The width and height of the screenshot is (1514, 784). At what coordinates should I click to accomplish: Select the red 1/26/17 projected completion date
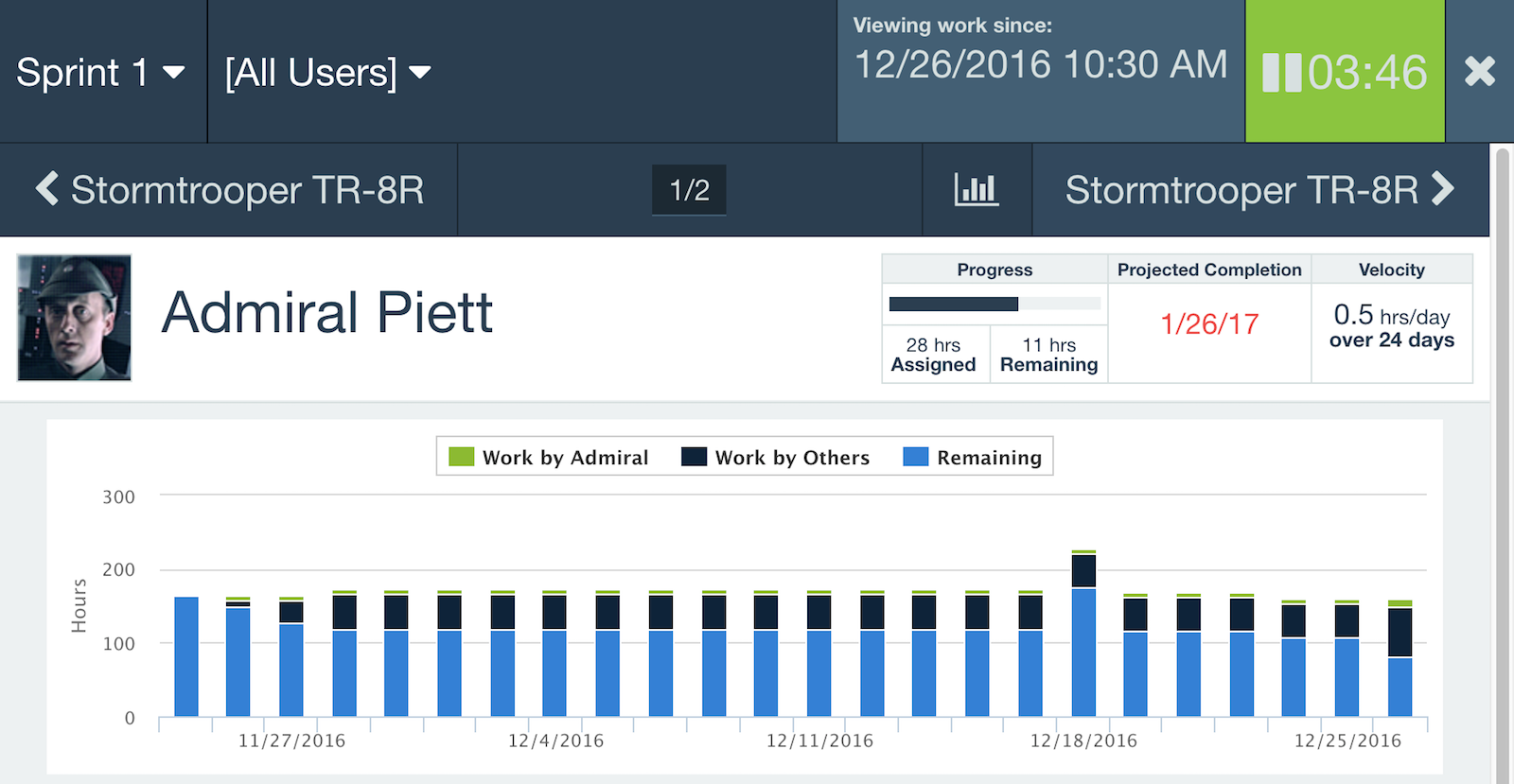pos(1209,324)
